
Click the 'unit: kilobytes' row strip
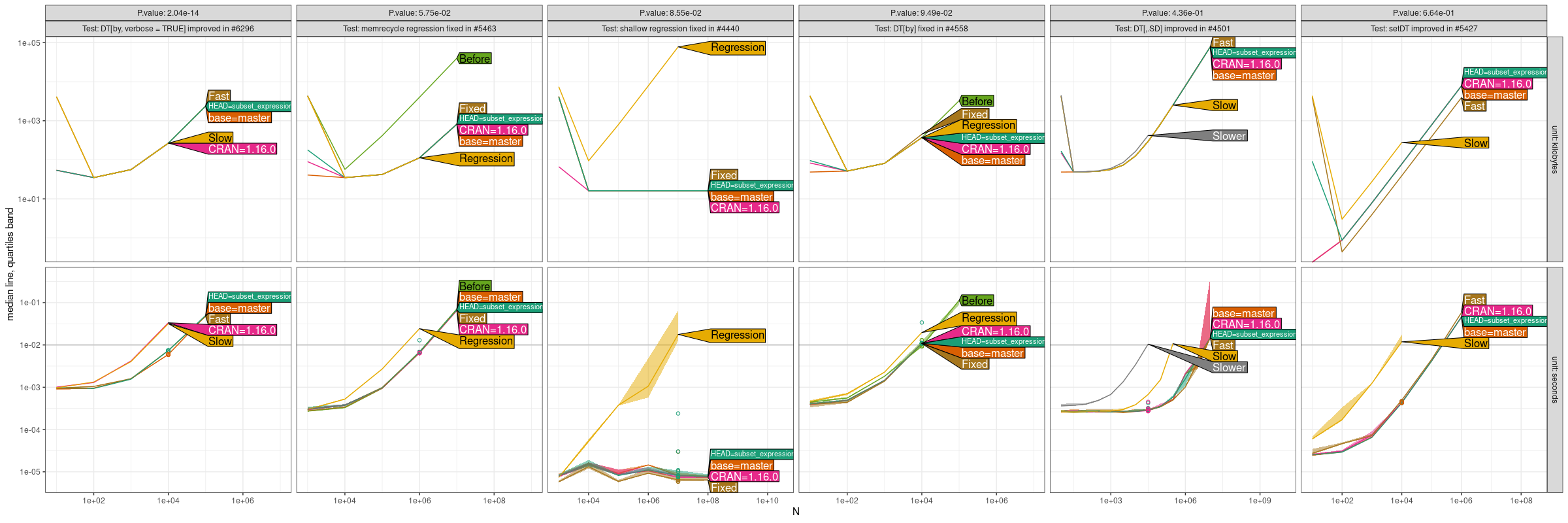coord(1555,149)
